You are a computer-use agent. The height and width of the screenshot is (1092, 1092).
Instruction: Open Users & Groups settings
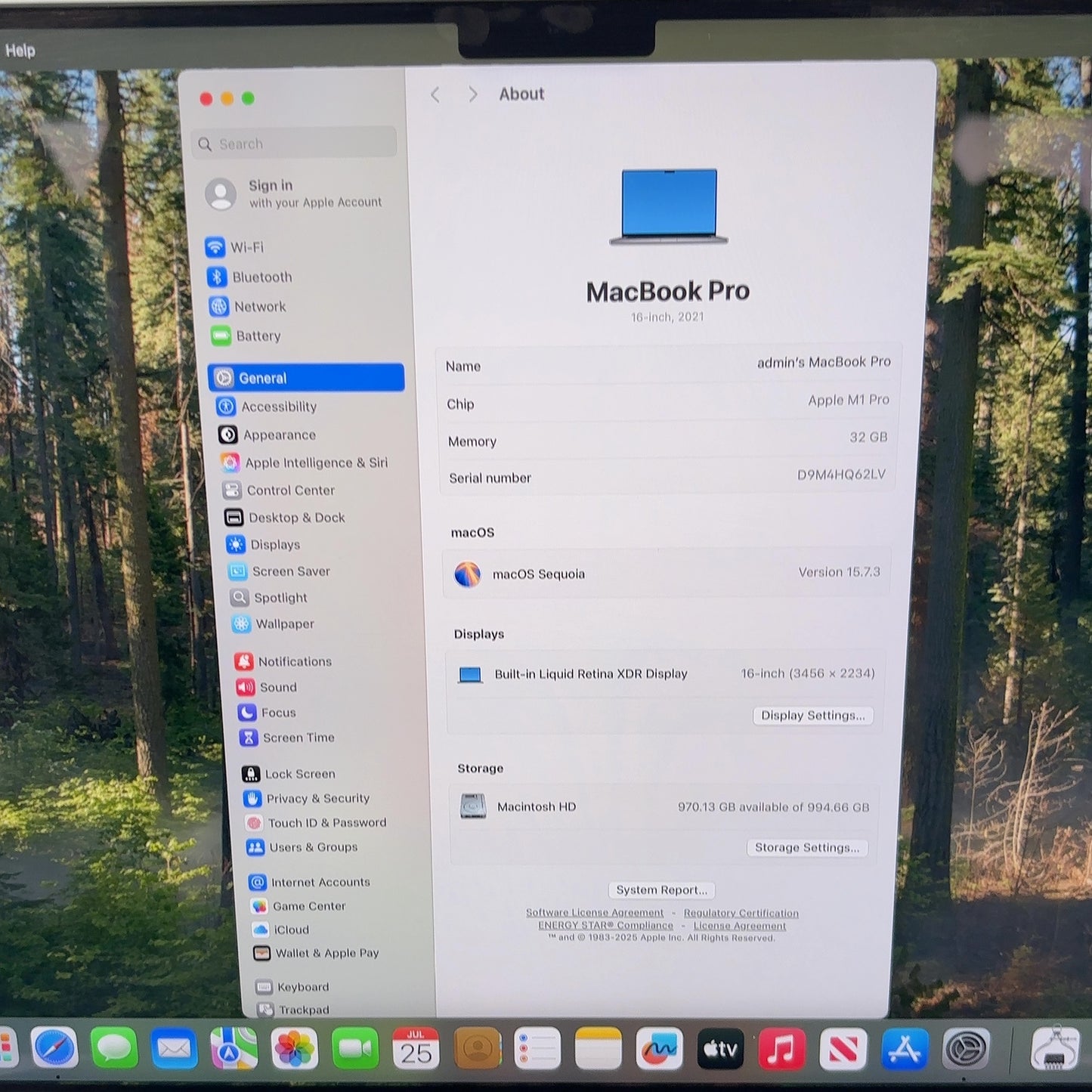(302, 847)
